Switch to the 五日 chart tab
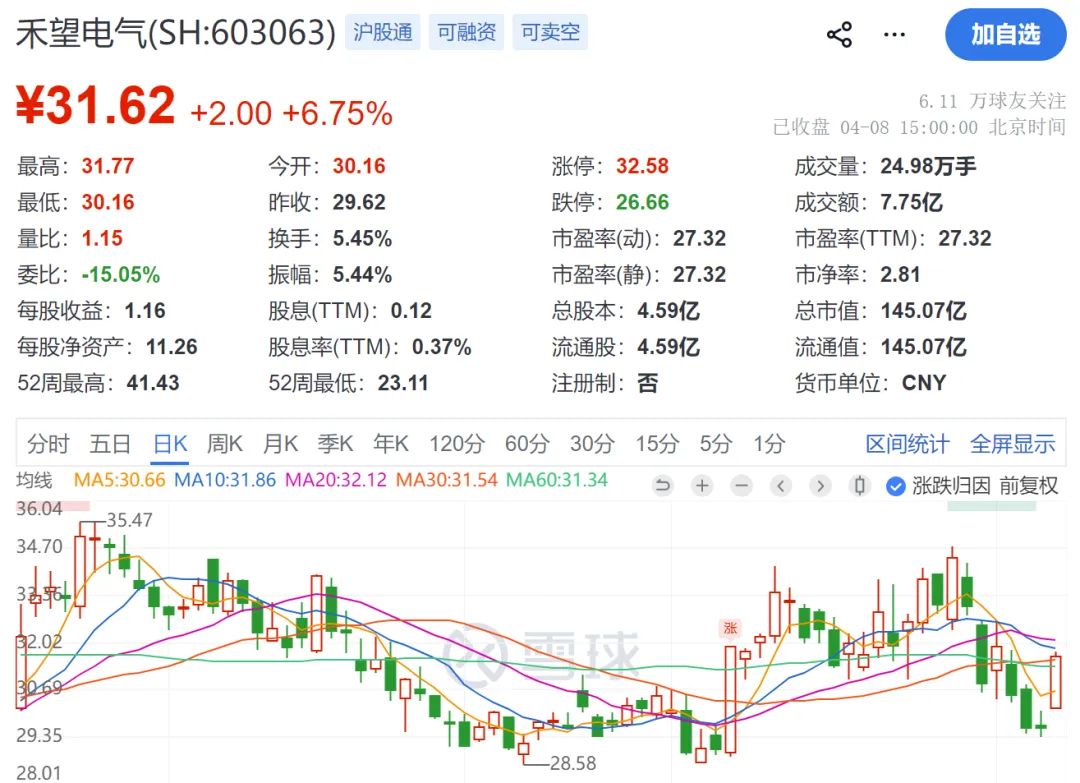1080x783 pixels. click(110, 444)
